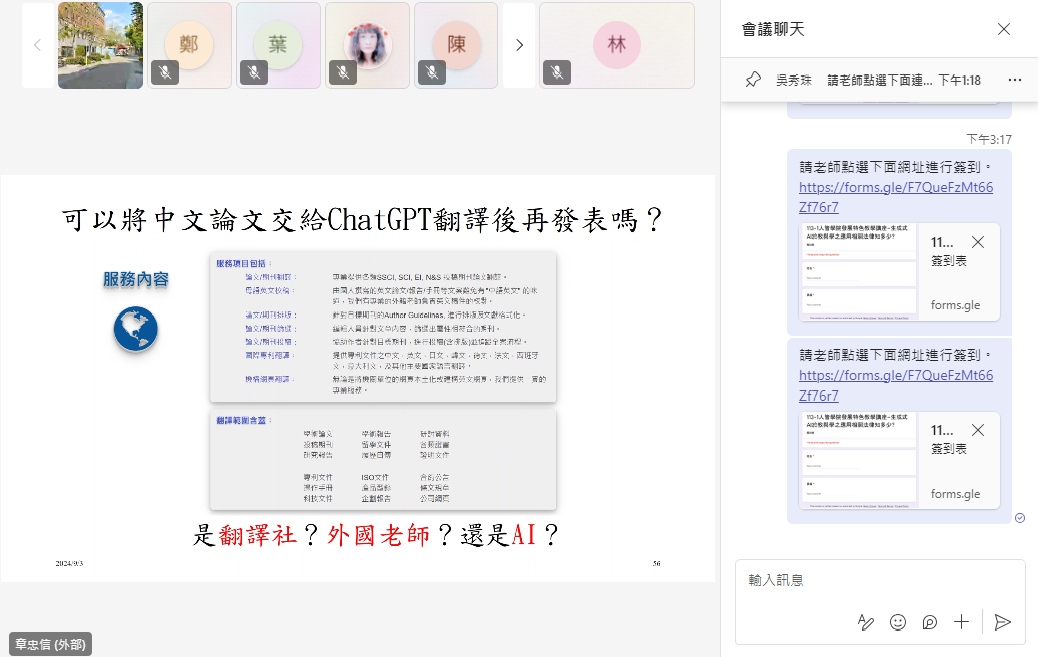The image size is (1038, 657).
Task: Click the loop chat bubble icon
Action: coord(929,622)
